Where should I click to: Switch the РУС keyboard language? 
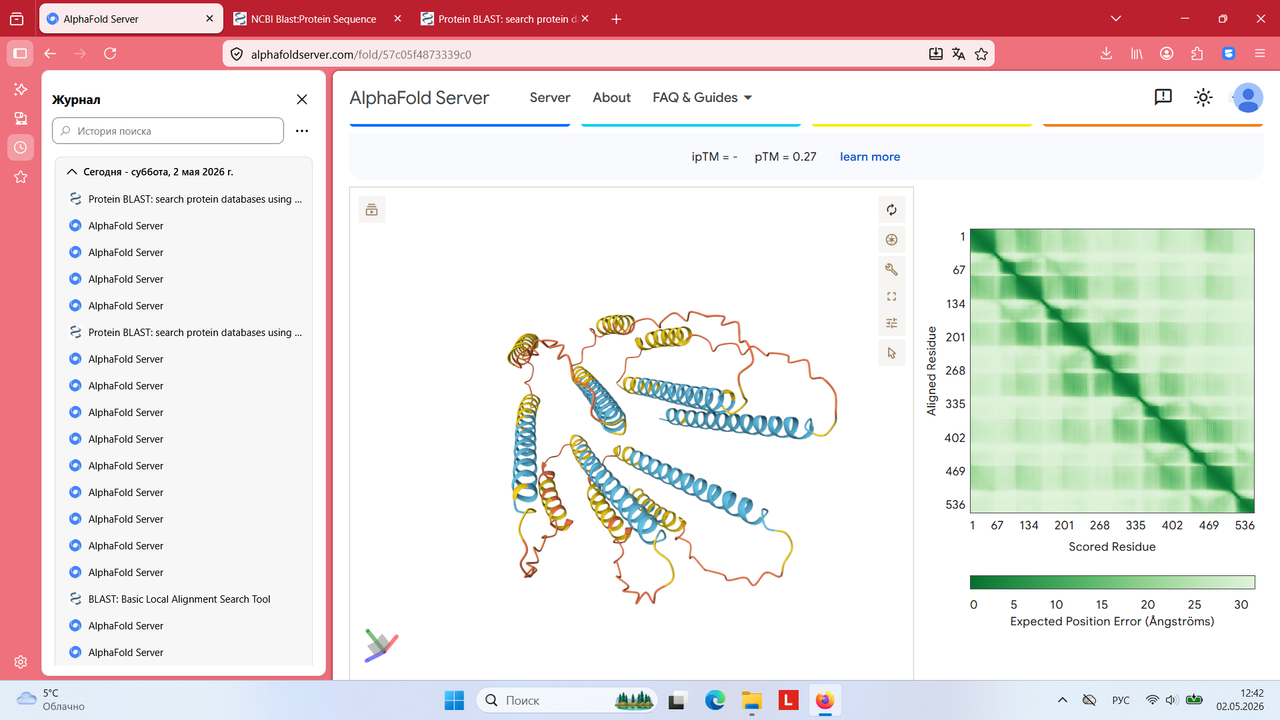tap(1121, 700)
